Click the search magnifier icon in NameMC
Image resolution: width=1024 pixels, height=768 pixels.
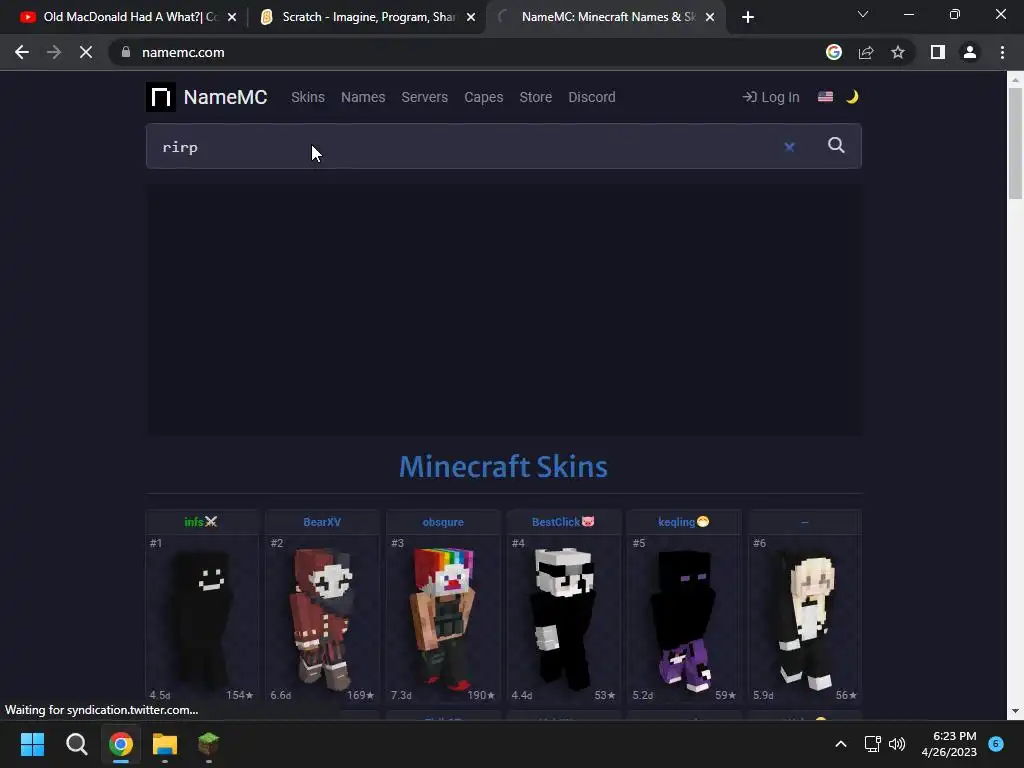tap(836, 146)
